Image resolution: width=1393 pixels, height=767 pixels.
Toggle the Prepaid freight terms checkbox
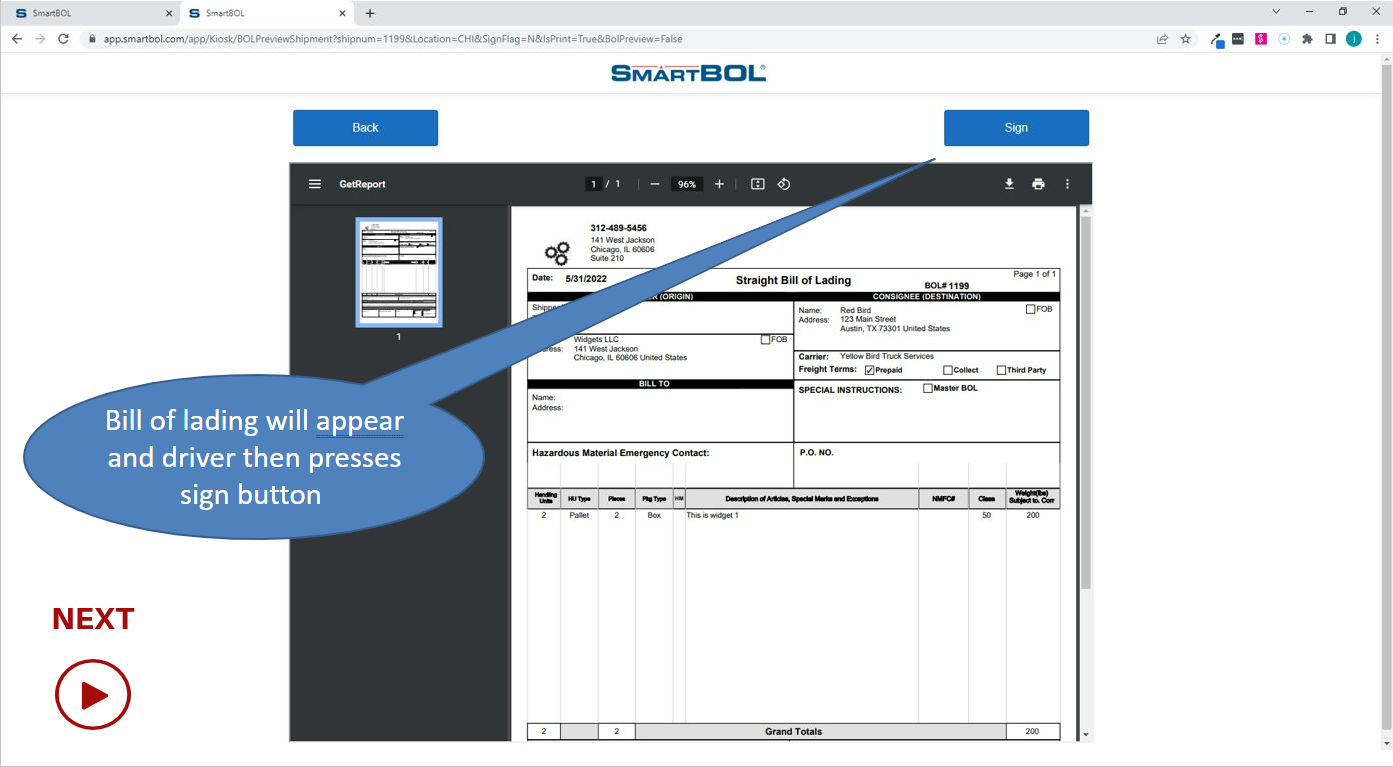(870, 370)
